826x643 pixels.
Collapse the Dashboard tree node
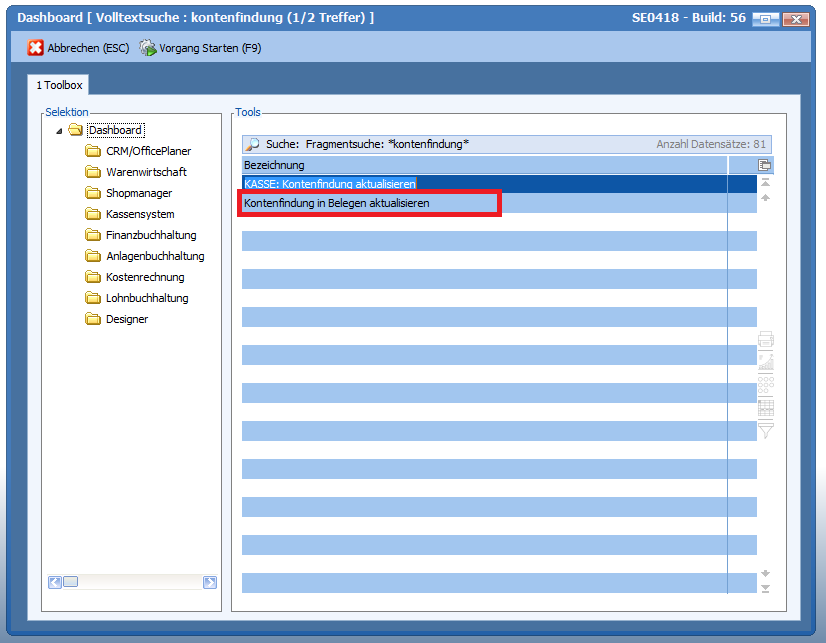point(59,131)
